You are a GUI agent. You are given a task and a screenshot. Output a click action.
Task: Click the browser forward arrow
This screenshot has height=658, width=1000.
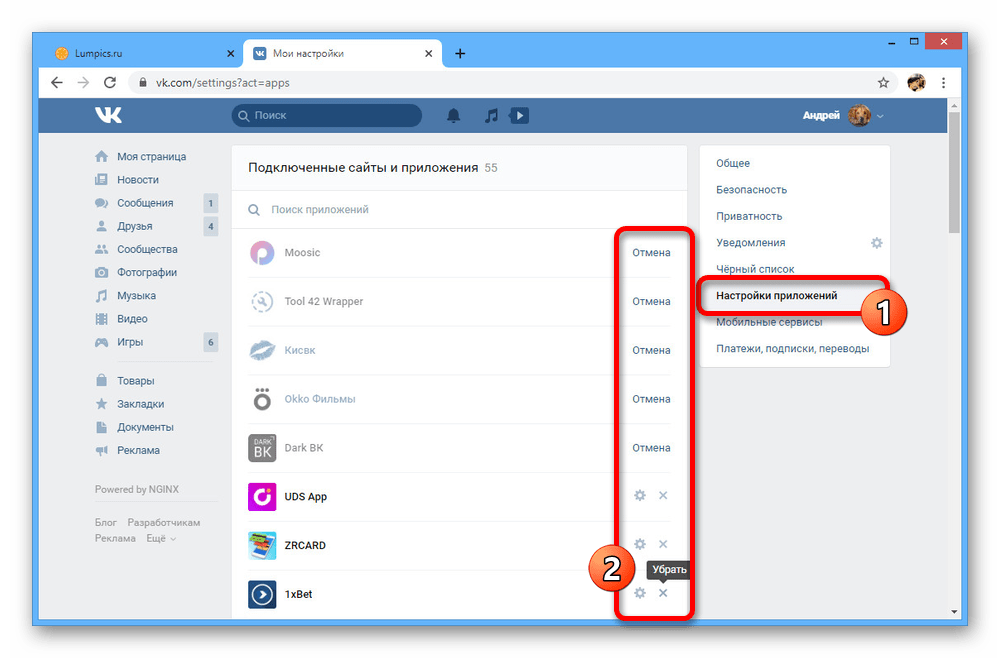coord(83,82)
